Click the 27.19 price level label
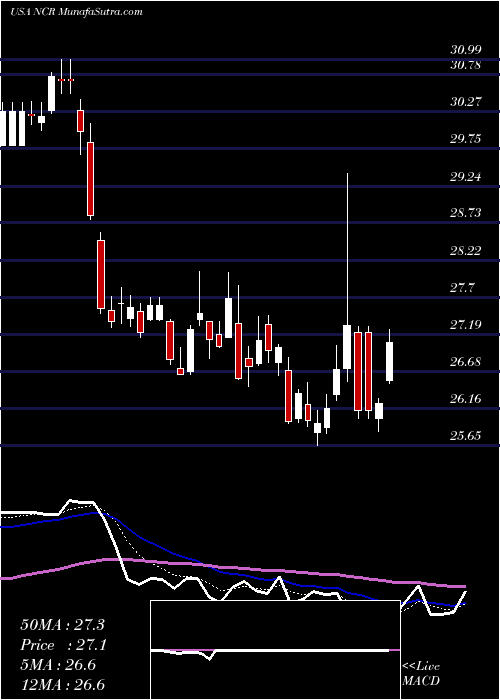 point(466,325)
